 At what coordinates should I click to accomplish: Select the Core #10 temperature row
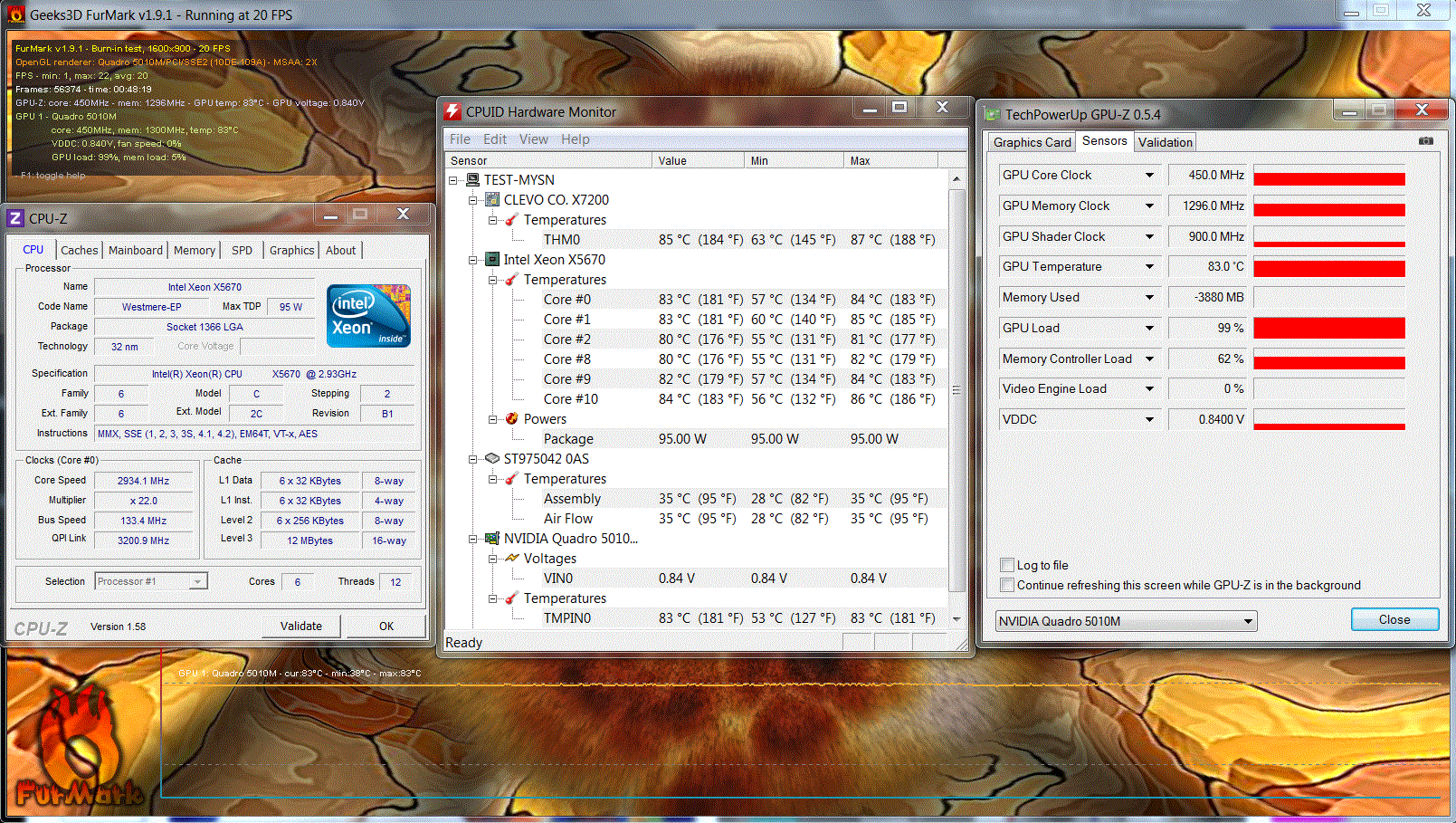(x=697, y=399)
